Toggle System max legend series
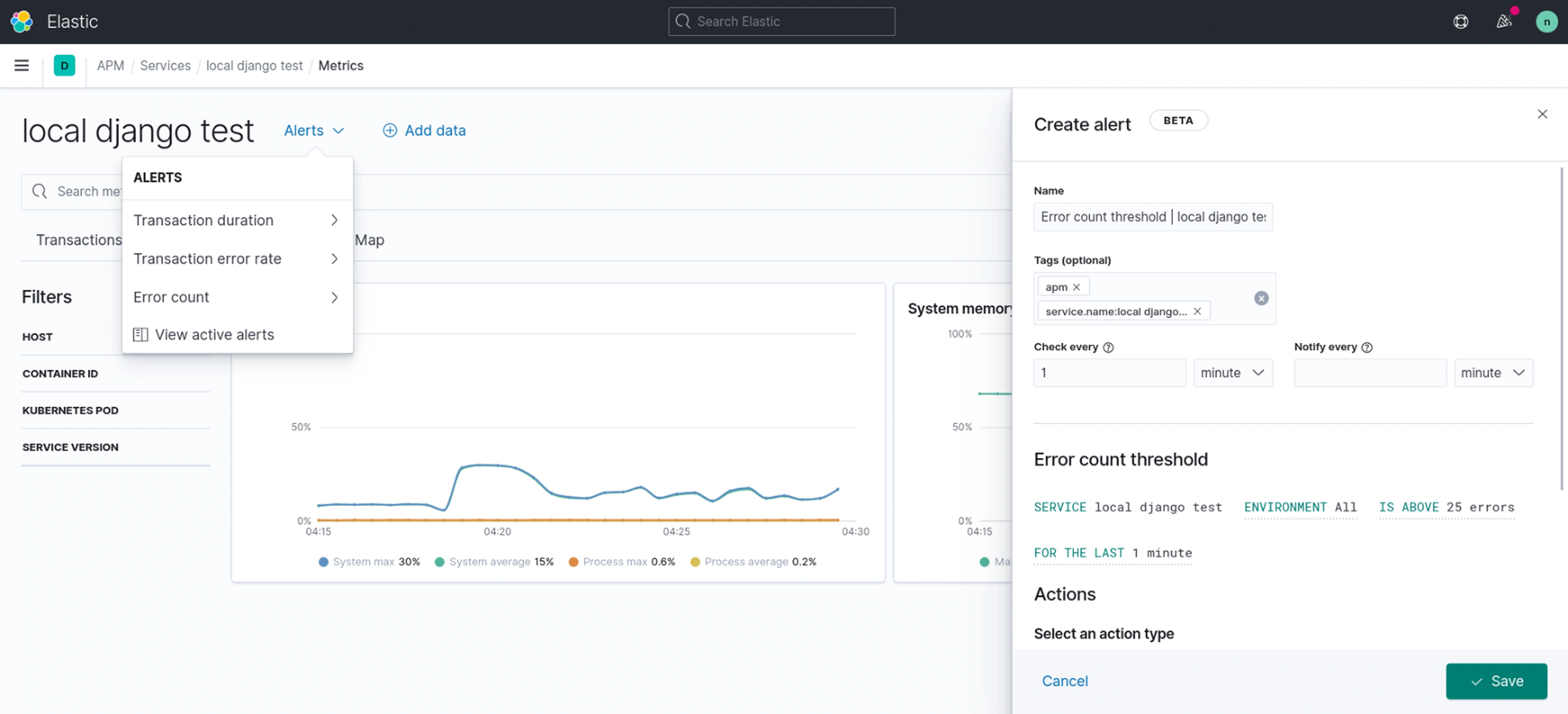 (363, 561)
